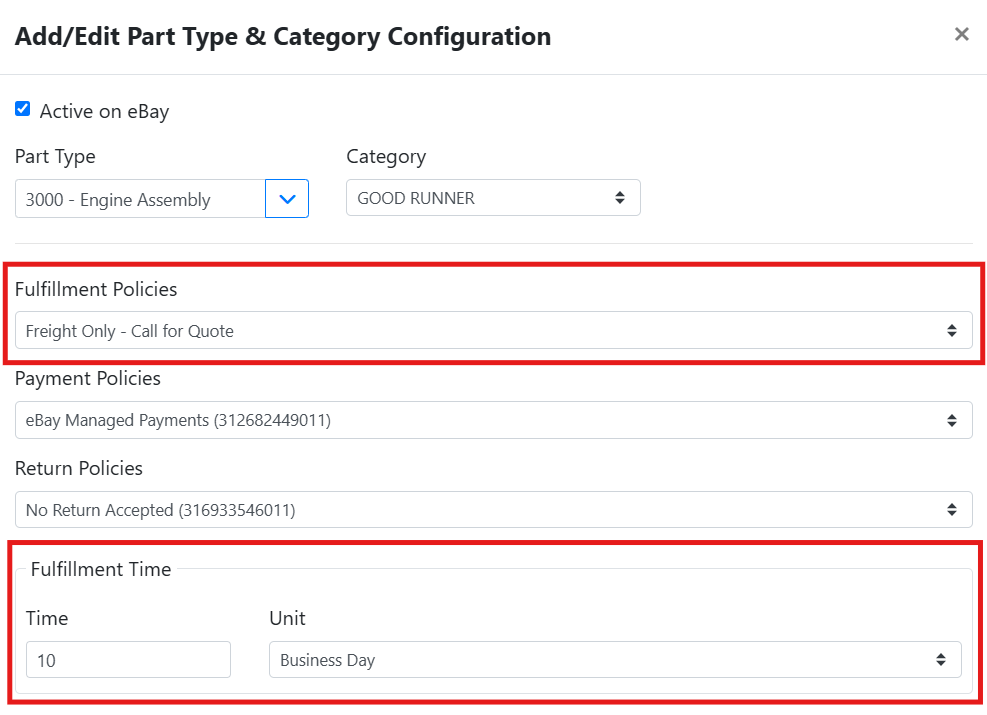Expand Part Type list with blue chevron
Image resolution: width=987 pixels, height=715 pixels.
point(287,199)
